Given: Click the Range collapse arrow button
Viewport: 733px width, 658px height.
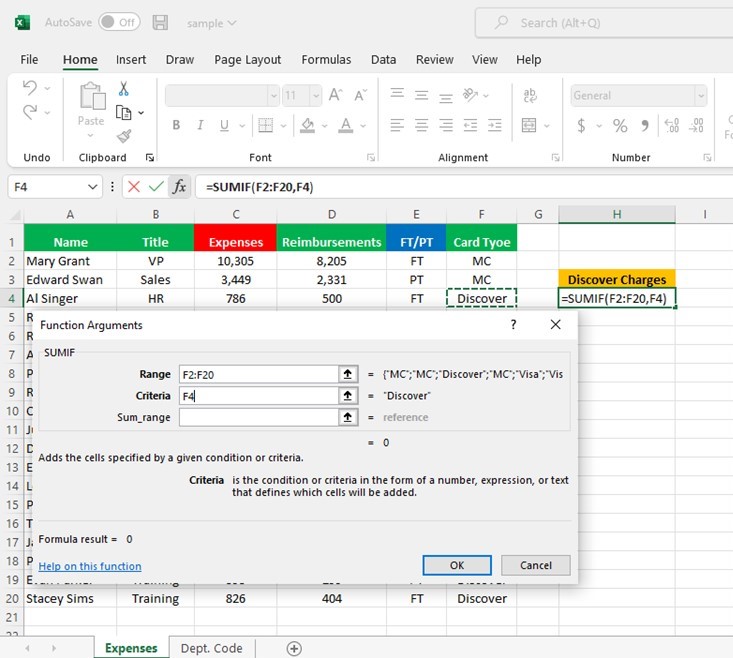Looking at the screenshot, I should [x=348, y=374].
